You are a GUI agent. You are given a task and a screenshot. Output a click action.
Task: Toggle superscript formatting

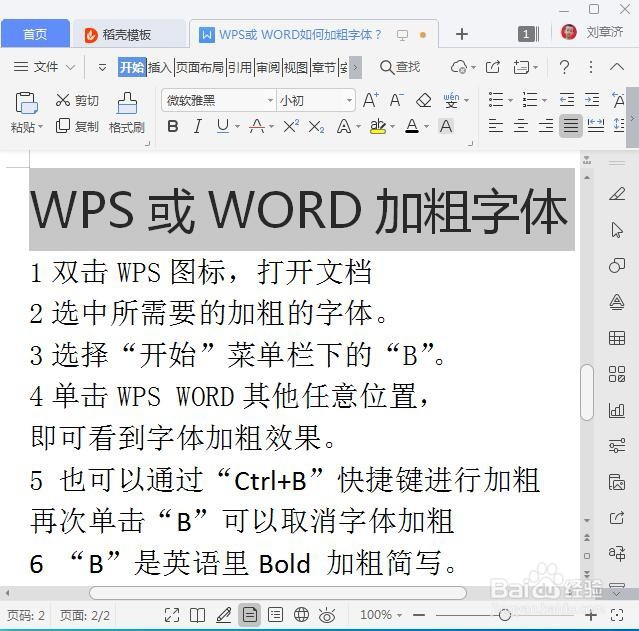click(x=291, y=126)
